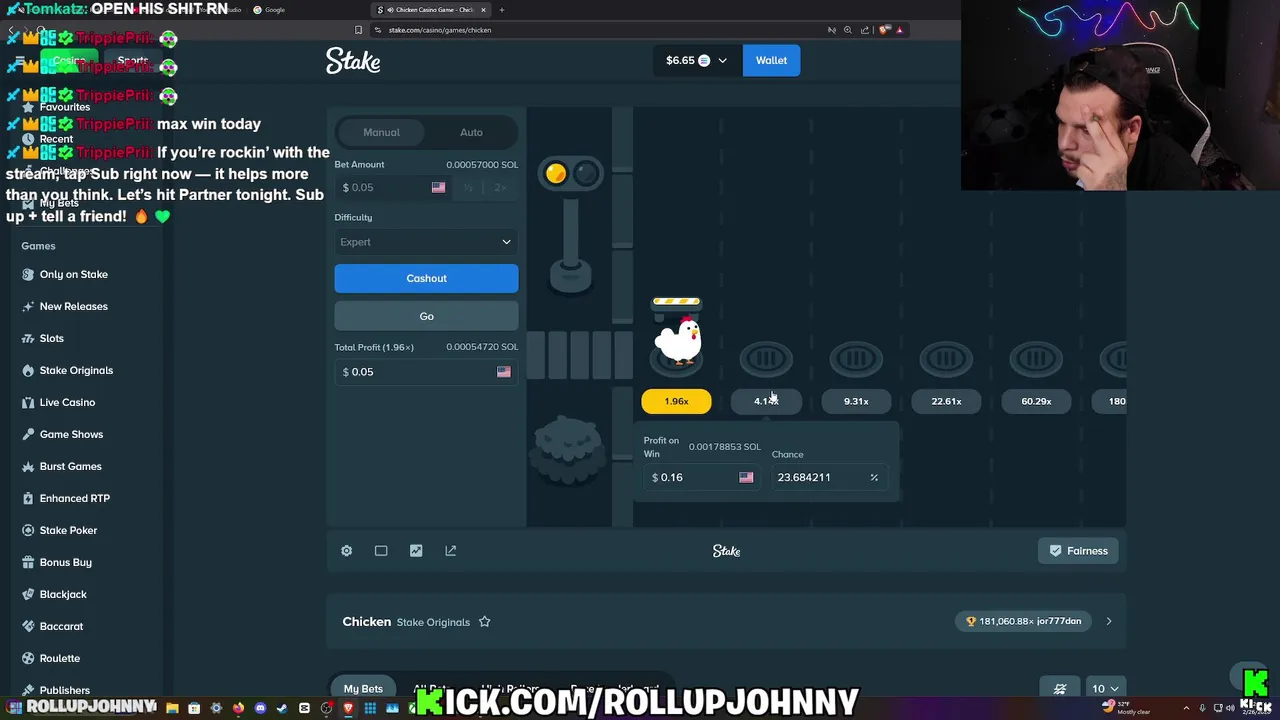Click the flag icon in Profit on Win field
The height and width of the screenshot is (720, 1280).
(x=746, y=478)
